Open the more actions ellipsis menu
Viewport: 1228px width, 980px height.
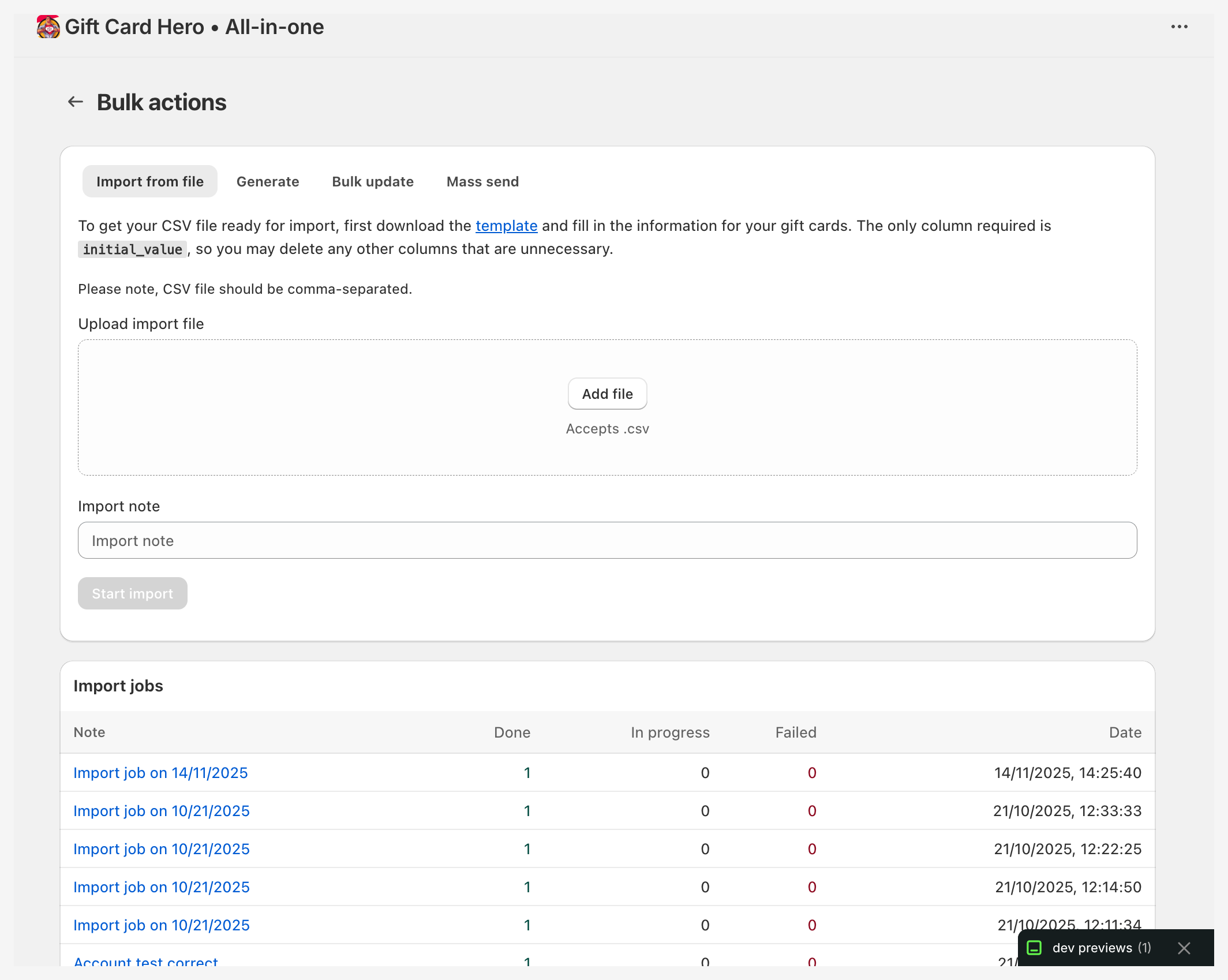[1179, 27]
